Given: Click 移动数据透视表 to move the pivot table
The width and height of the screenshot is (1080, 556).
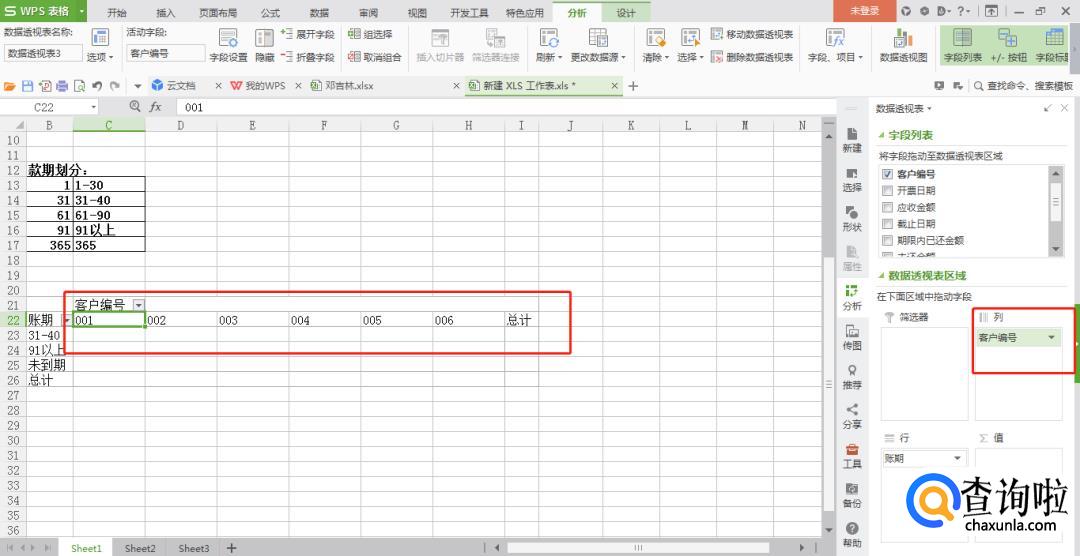Looking at the screenshot, I should [752, 34].
